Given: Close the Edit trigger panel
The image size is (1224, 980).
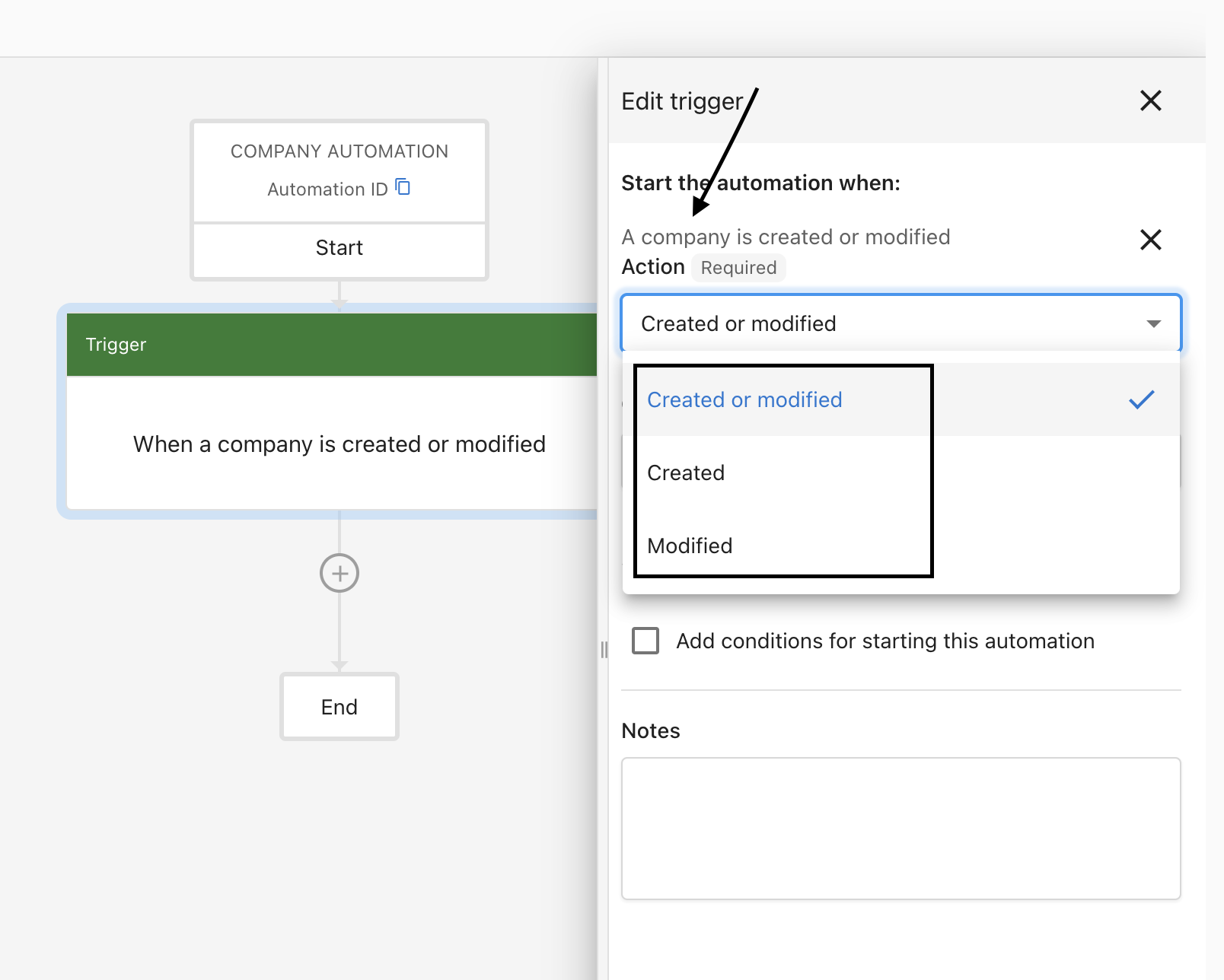Looking at the screenshot, I should pyautogui.click(x=1150, y=100).
